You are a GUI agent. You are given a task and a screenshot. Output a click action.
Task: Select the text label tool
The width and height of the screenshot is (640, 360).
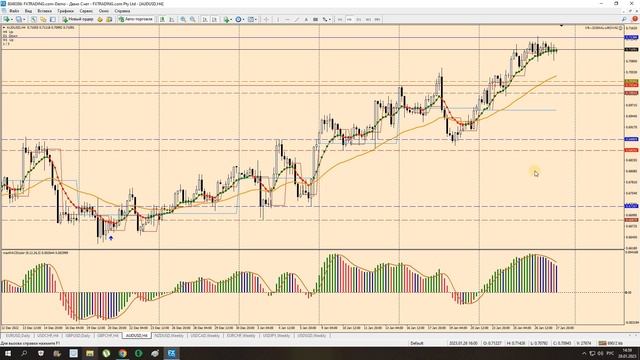pos(316,19)
